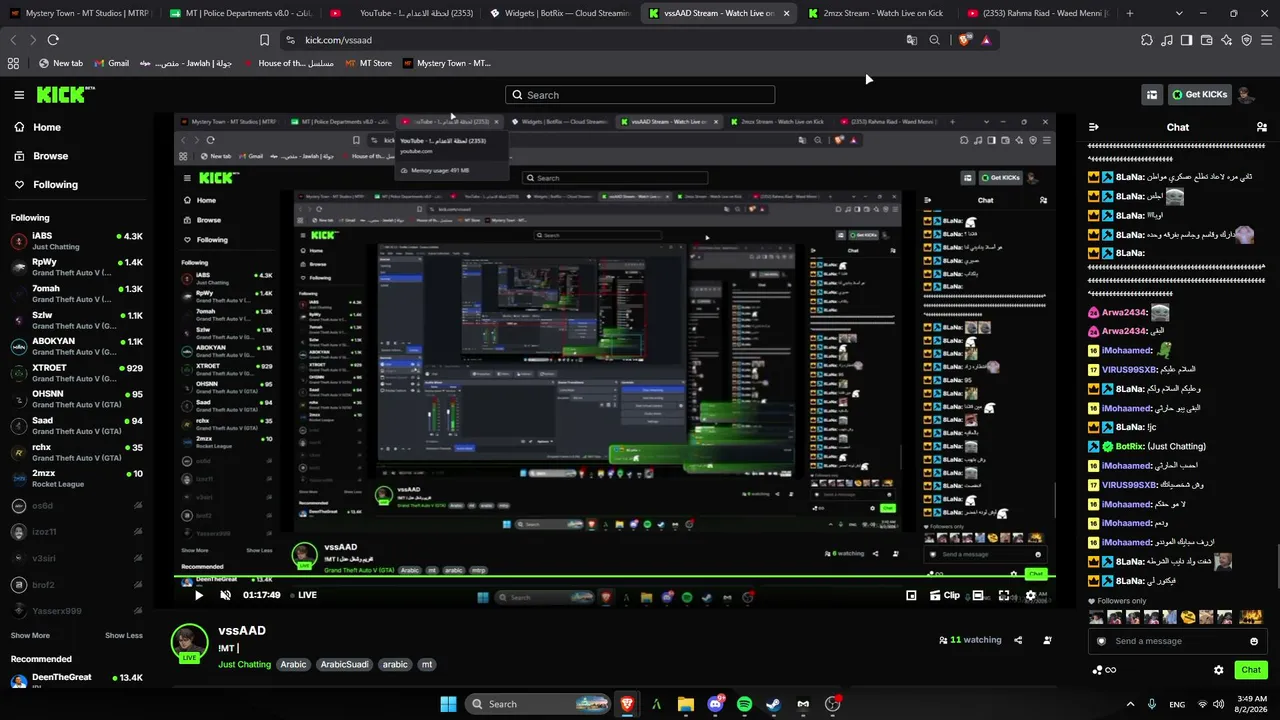Switch to the 2mzx Stream tab
This screenshot has height=720, width=1280.
point(878,13)
